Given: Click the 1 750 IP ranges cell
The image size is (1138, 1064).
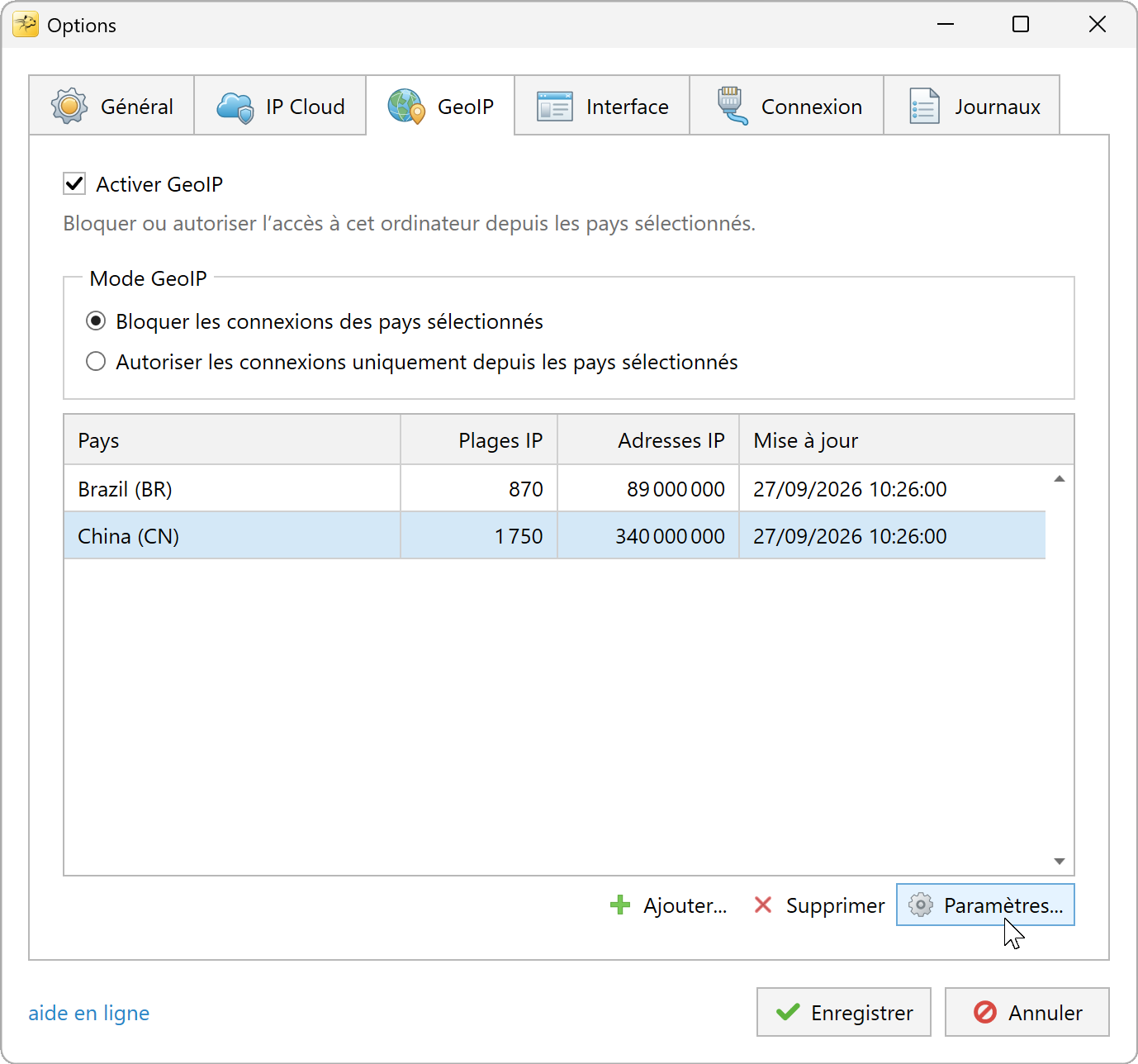Looking at the screenshot, I should click(479, 535).
